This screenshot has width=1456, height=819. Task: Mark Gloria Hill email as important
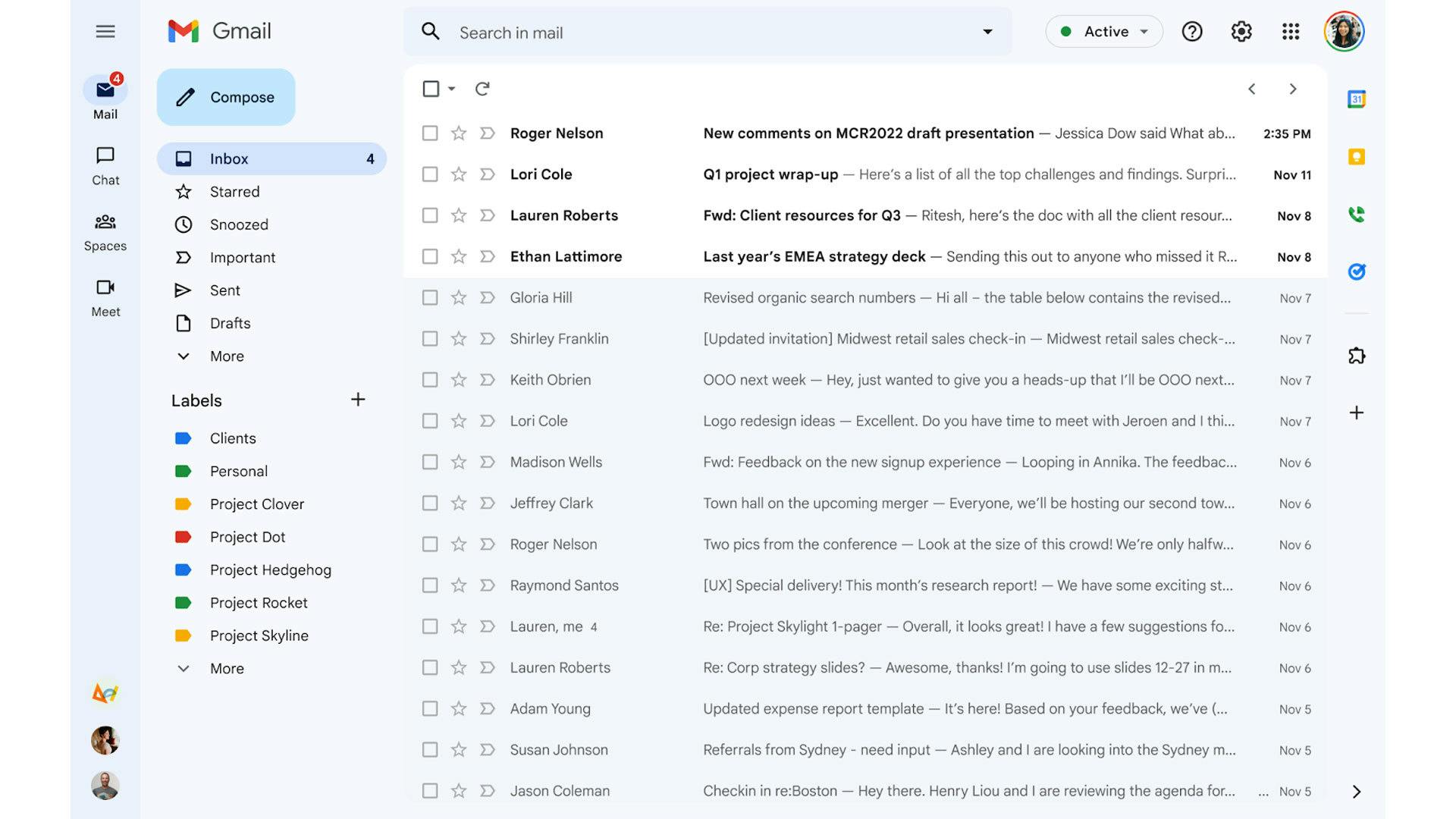488,298
